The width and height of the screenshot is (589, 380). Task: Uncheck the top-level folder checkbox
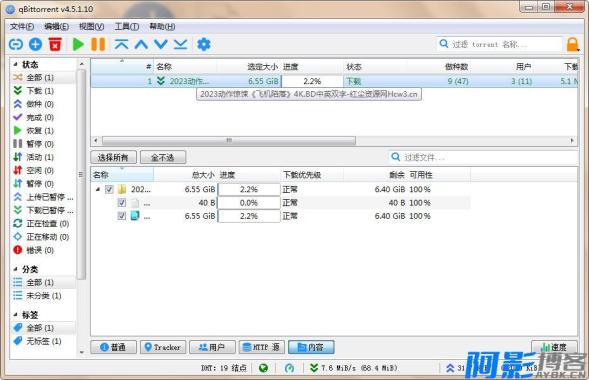point(109,189)
